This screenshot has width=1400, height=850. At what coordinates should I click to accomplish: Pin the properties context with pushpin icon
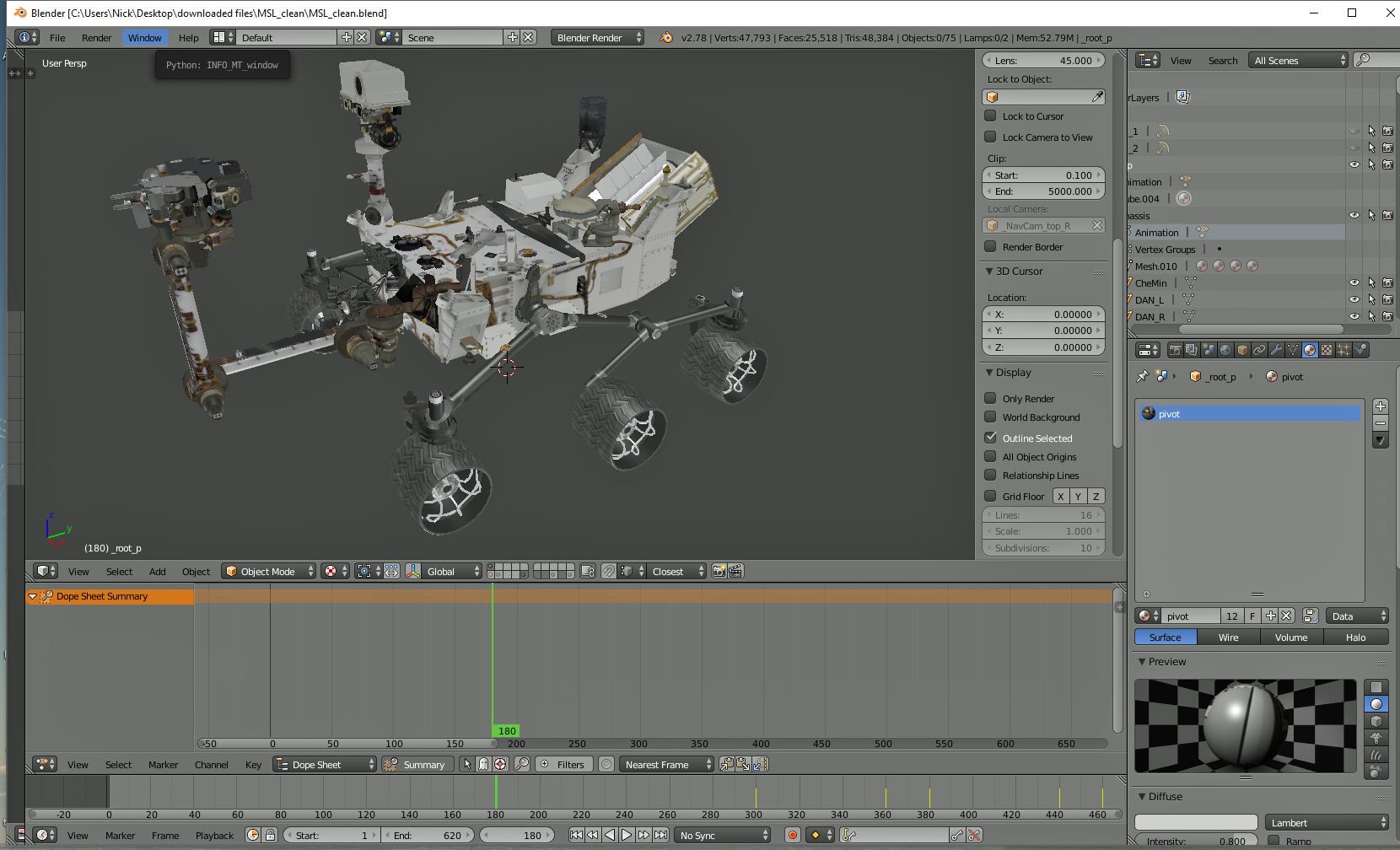(1143, 376)
